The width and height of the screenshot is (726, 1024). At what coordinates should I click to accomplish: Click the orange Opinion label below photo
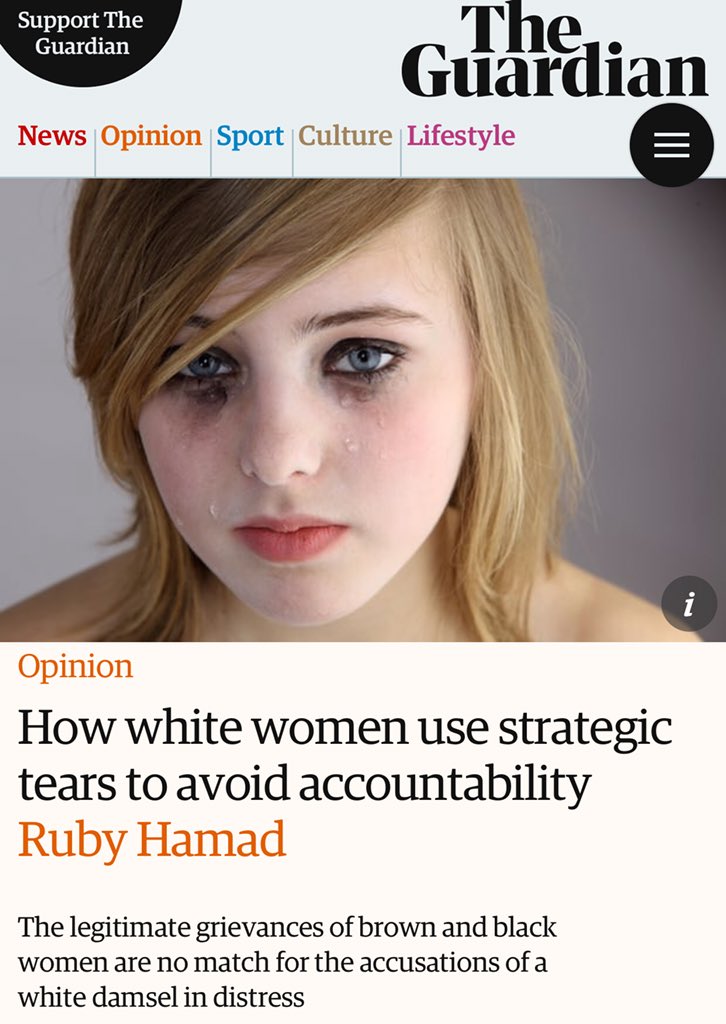pos(75,667)
